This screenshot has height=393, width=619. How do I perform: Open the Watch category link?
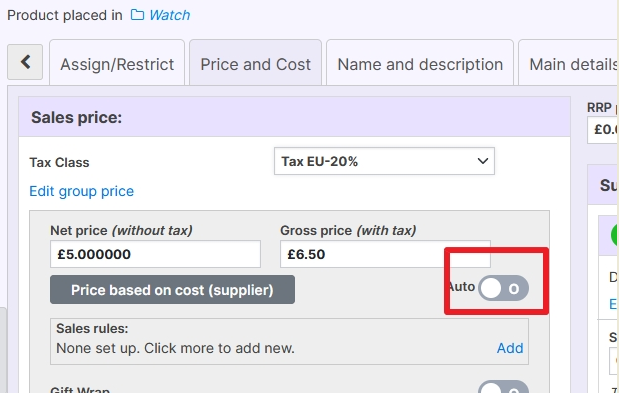pos(169,15)
